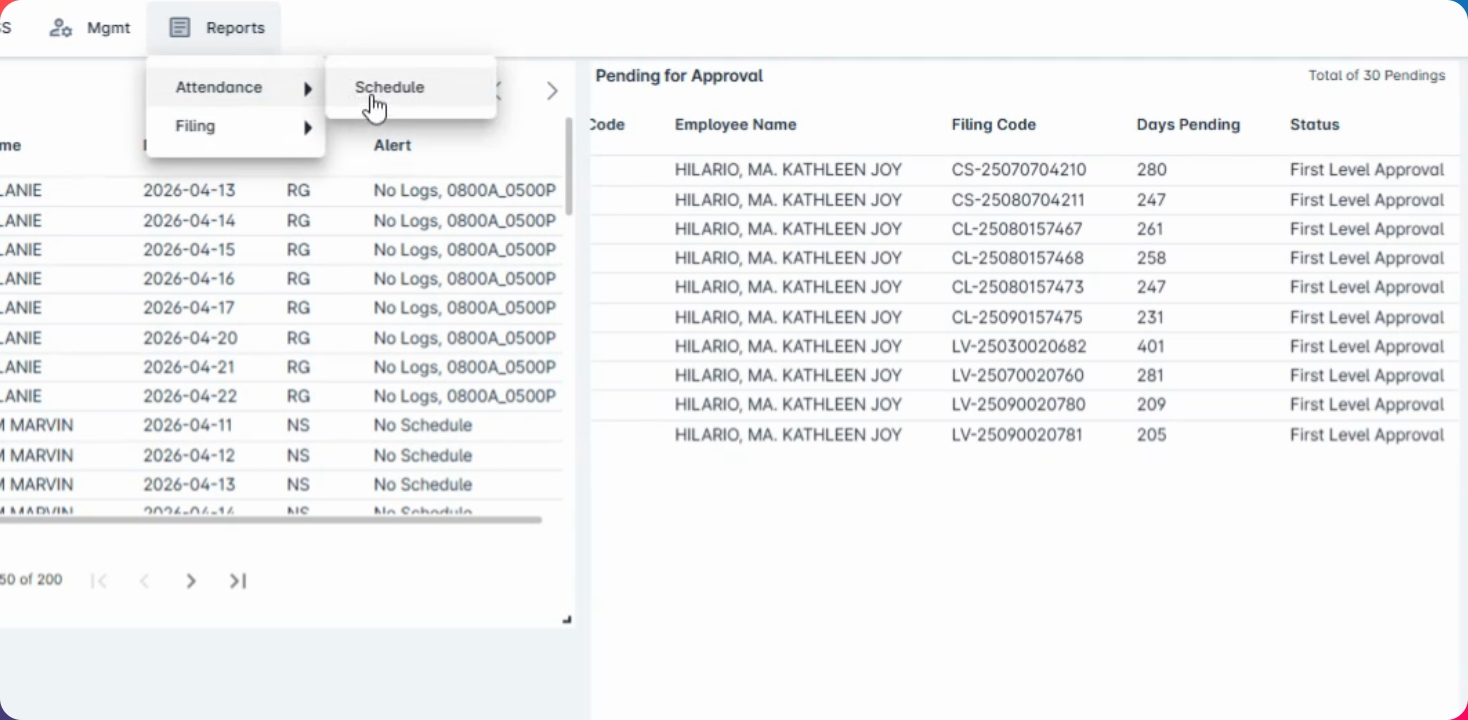1468x720 pixels.
Task: Click the 258 days pending value
Action: click(x=1151, y=258)
